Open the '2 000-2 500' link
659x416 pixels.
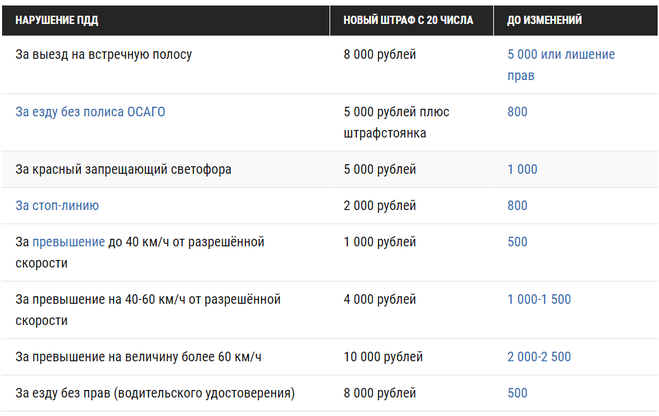tap(539, 357)
